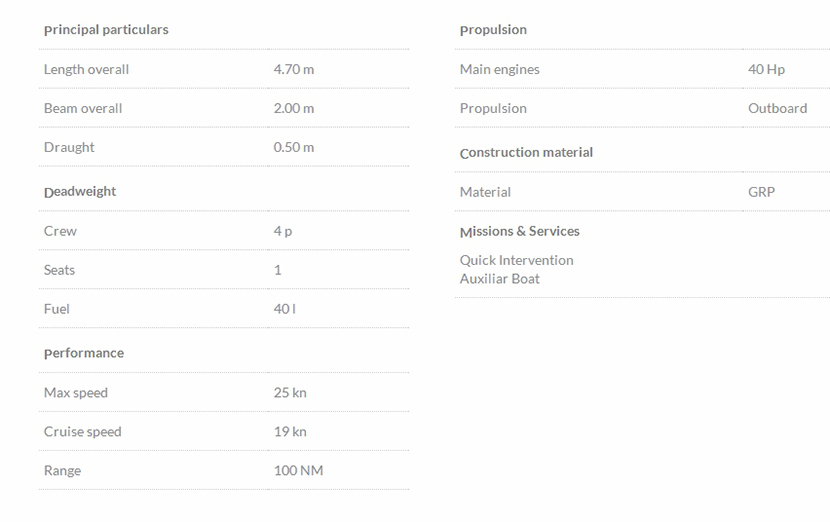830x522 pixels.
Task: Select the Max speed label
Action: 75,393
